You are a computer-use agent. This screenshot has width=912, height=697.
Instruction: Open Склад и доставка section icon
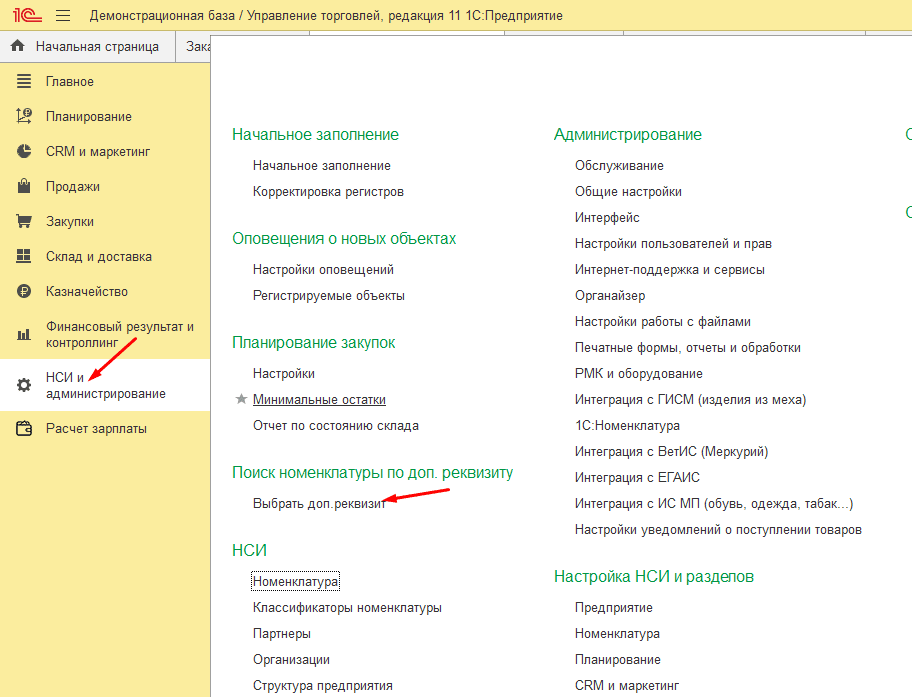pos(24,256)
